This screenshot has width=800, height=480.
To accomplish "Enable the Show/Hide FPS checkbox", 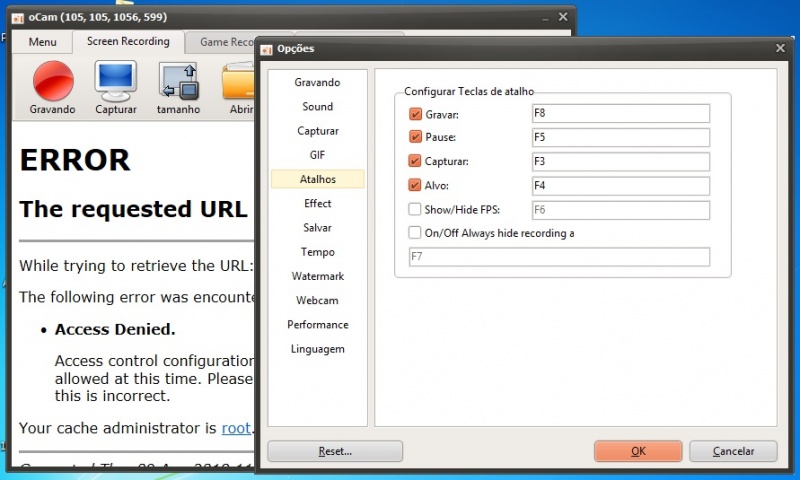I will pos(415,209).
